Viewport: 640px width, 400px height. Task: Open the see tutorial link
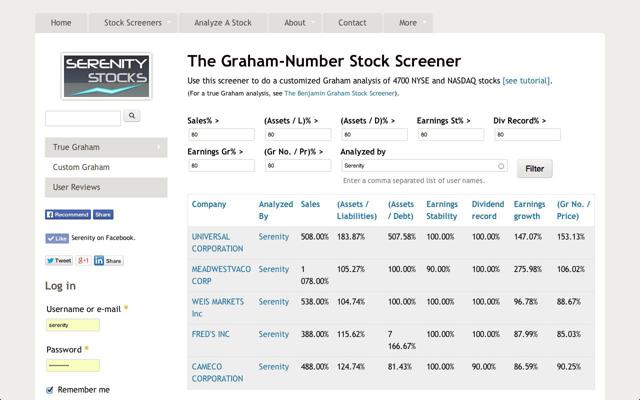point(526,81)
